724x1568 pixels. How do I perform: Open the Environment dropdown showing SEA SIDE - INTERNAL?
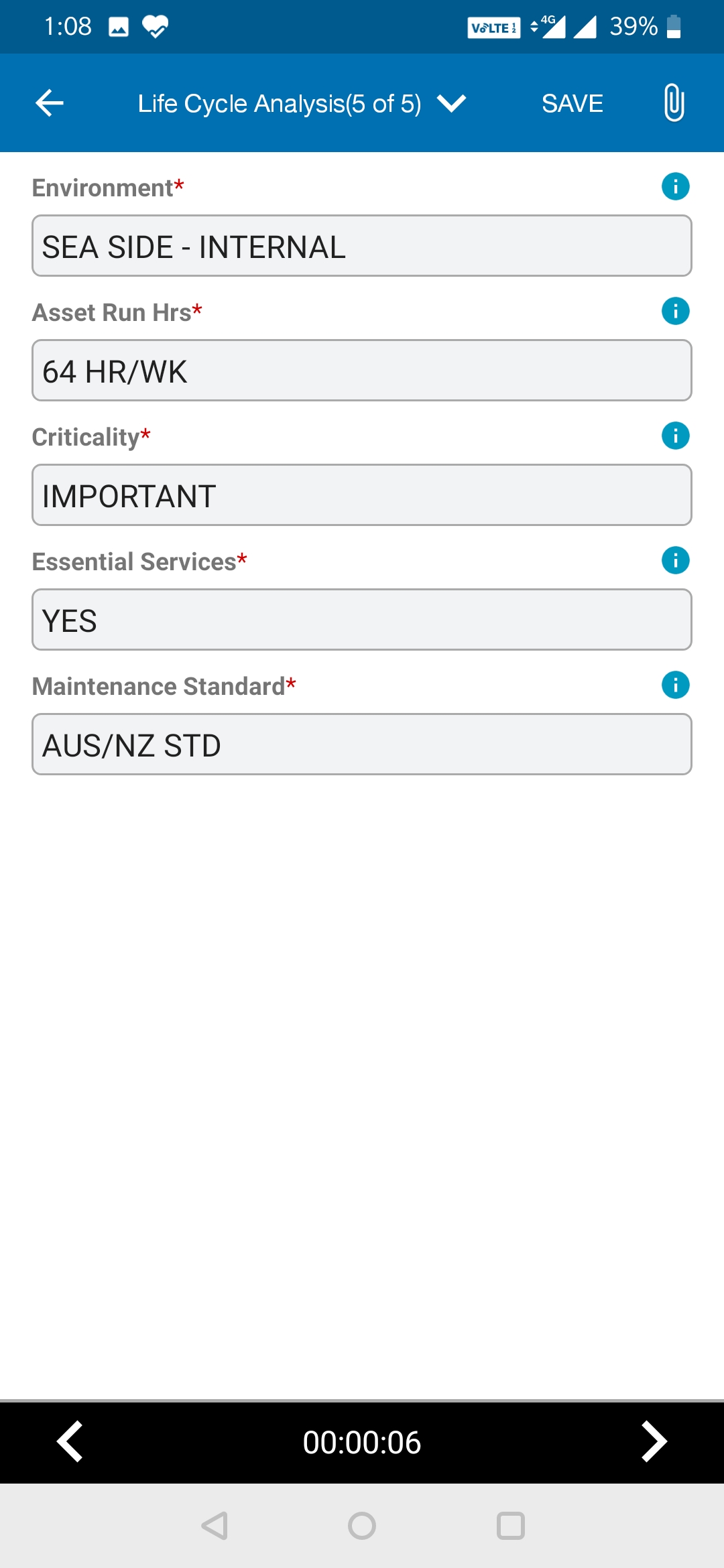[362, 246]
